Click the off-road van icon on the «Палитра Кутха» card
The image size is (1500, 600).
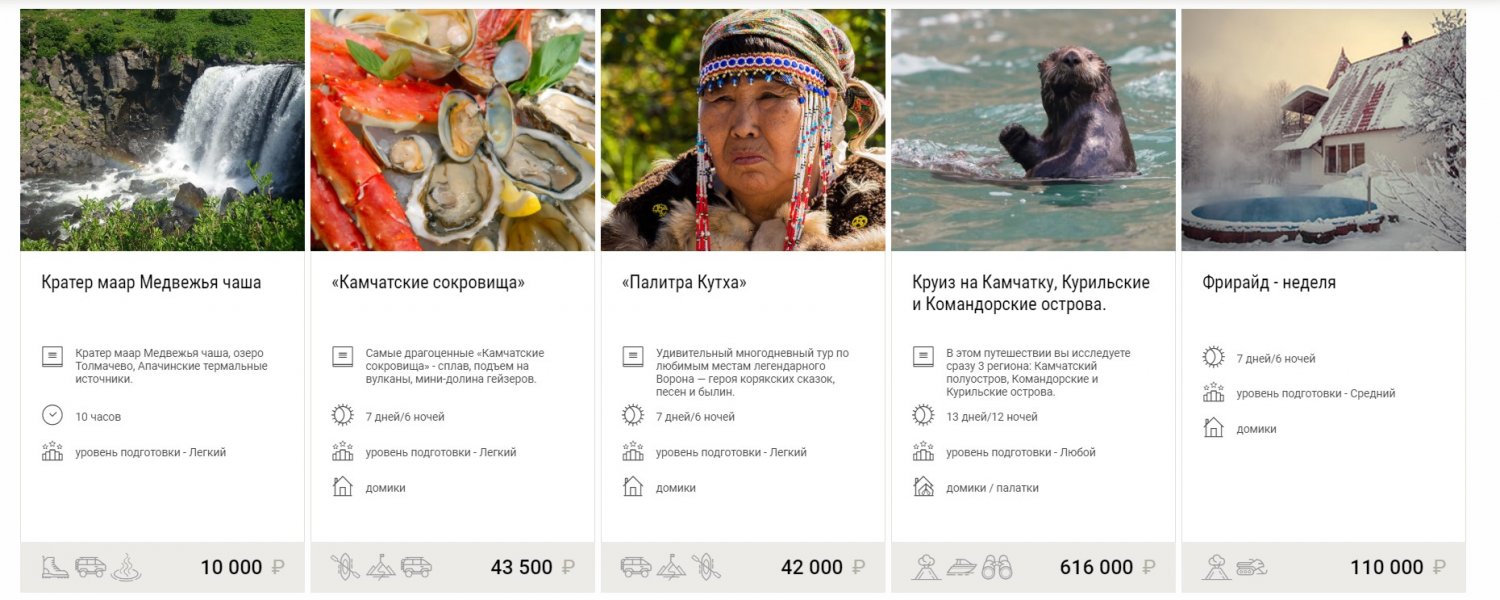[636, 567]
